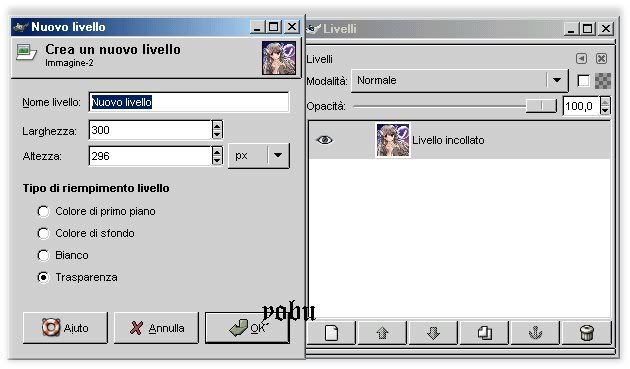Delete layer with trash can button

click(587, 333)
